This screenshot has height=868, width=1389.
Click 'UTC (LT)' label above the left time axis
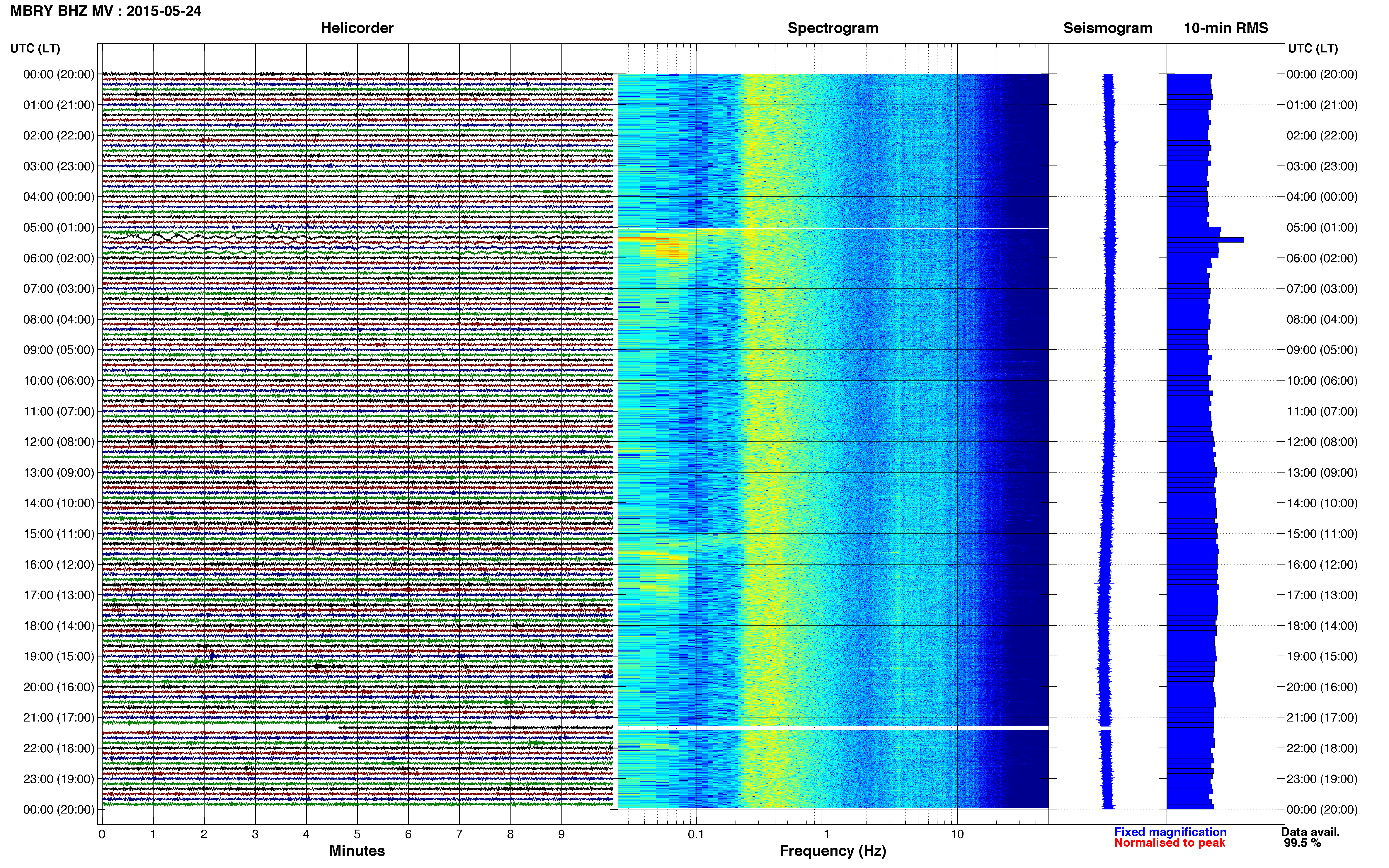pyautogui.click(x=35, y=48)
